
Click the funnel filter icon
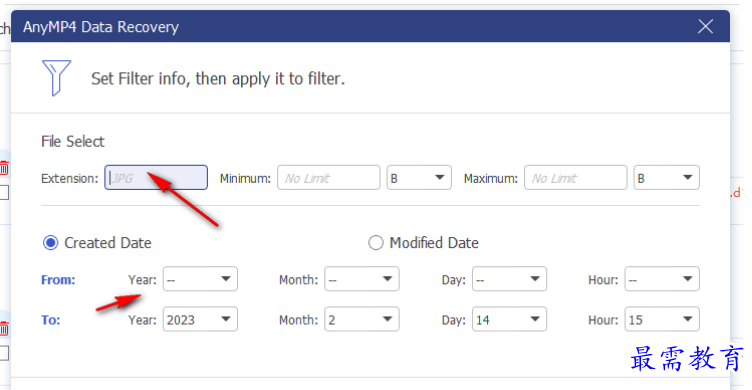56,78
